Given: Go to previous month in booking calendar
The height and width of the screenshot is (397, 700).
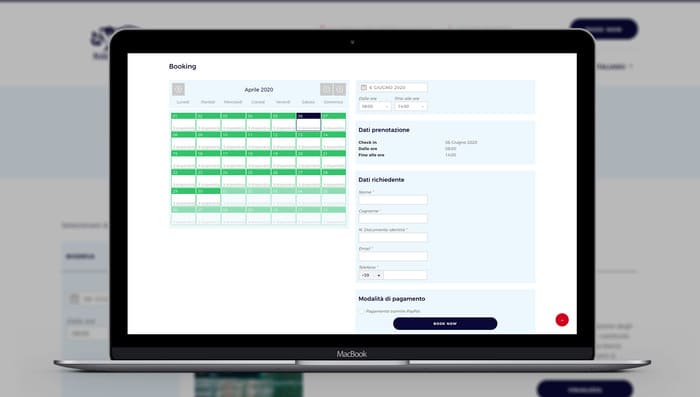Looking at the screenshot, I should click(x=178, y=89).
